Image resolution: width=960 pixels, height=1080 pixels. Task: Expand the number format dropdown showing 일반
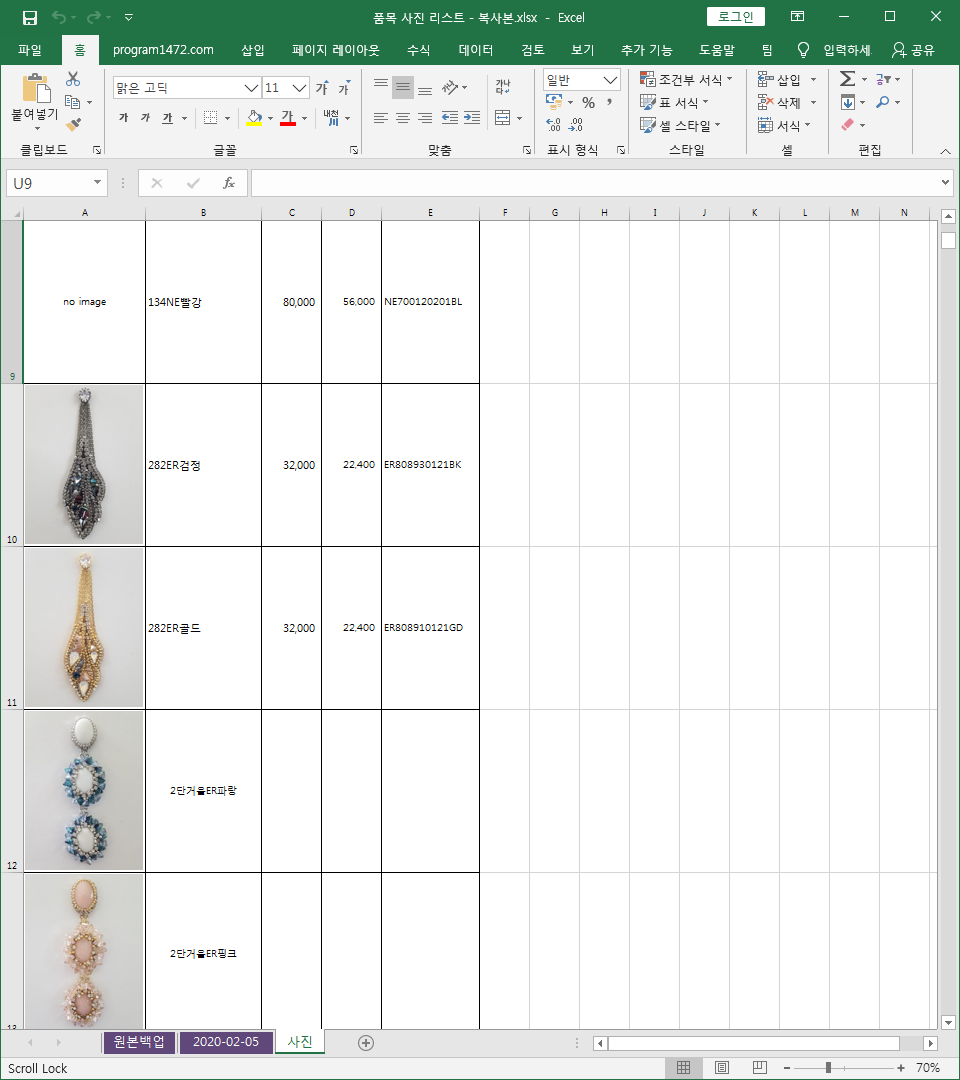(x=610, y=80)
